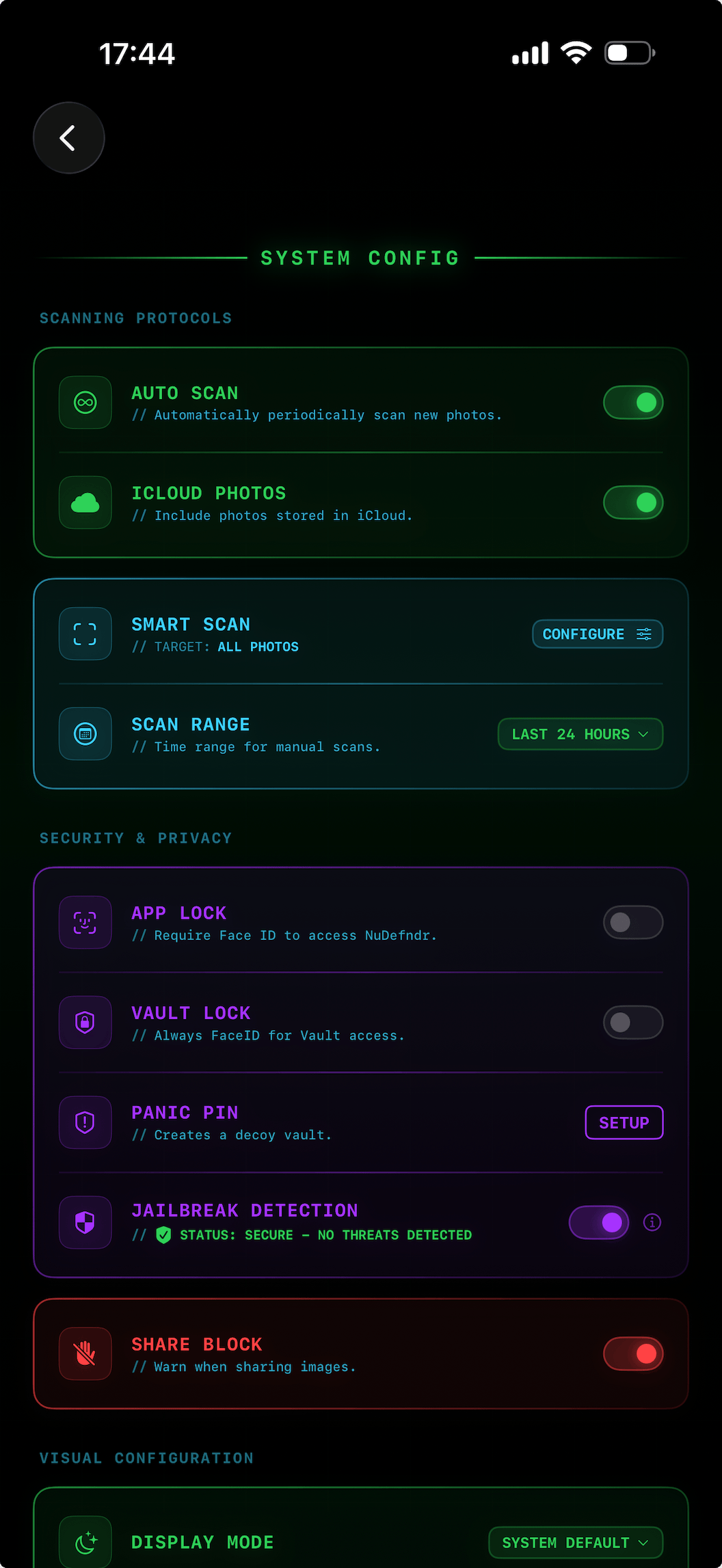Click the Display Mode moon icon
This screenshot has height=1568, width=722.
pos(85,1541)
